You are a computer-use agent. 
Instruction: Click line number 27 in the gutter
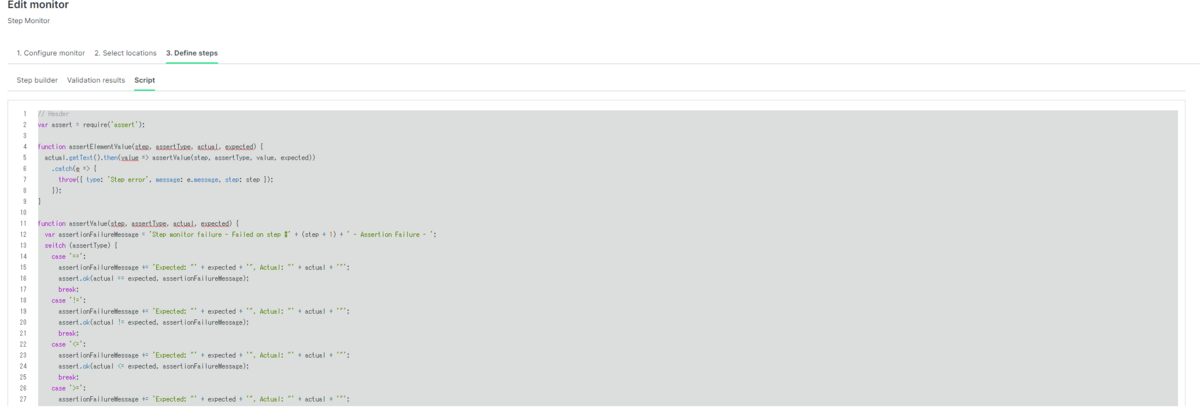point(22,399)
